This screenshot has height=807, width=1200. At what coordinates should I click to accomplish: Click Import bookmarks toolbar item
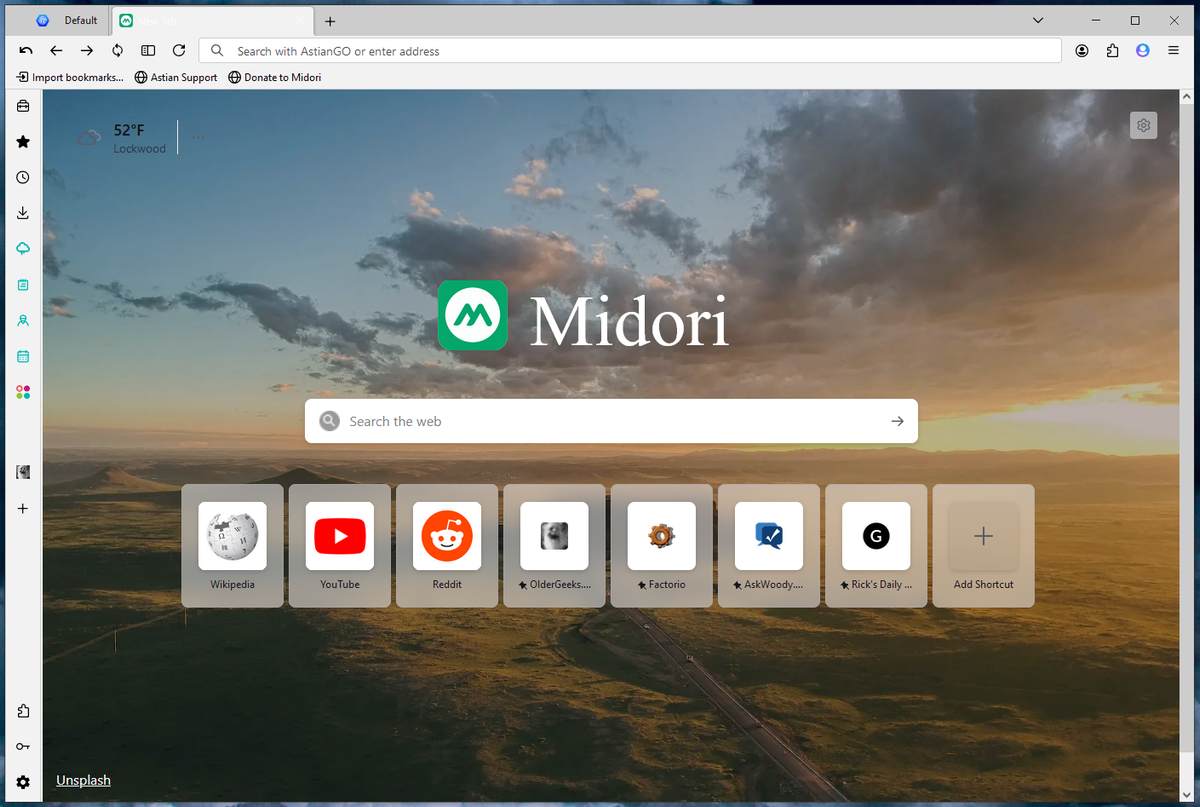point(70,77)
